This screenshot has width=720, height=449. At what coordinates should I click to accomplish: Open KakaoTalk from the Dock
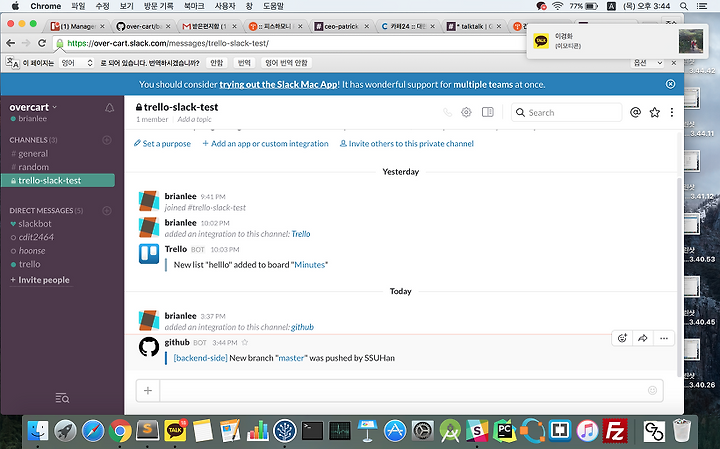[175, 431]
